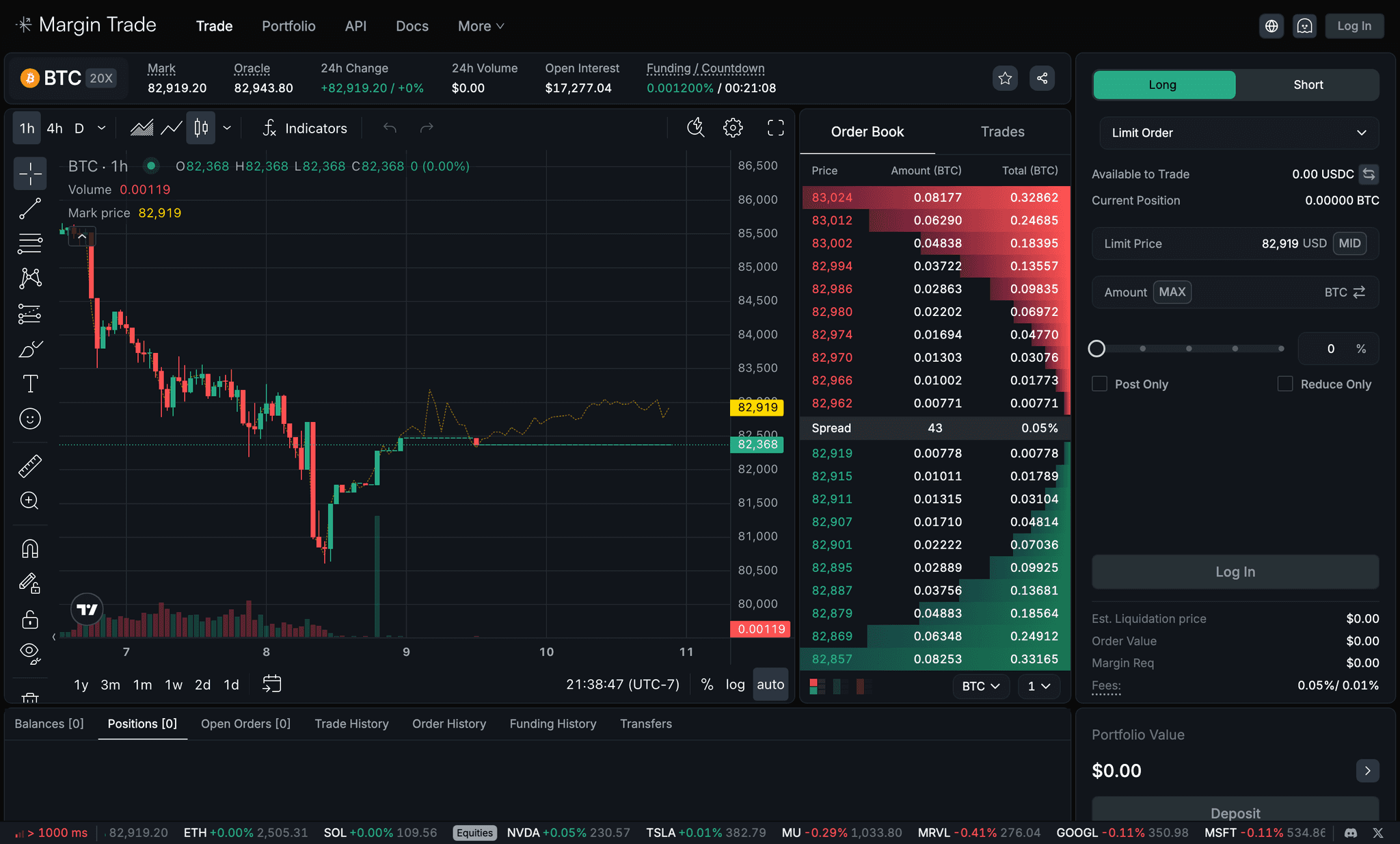Select the ruler measure tool
Image resolution: width=1400 pixels, height=844 pixels.
coord(30,466)
